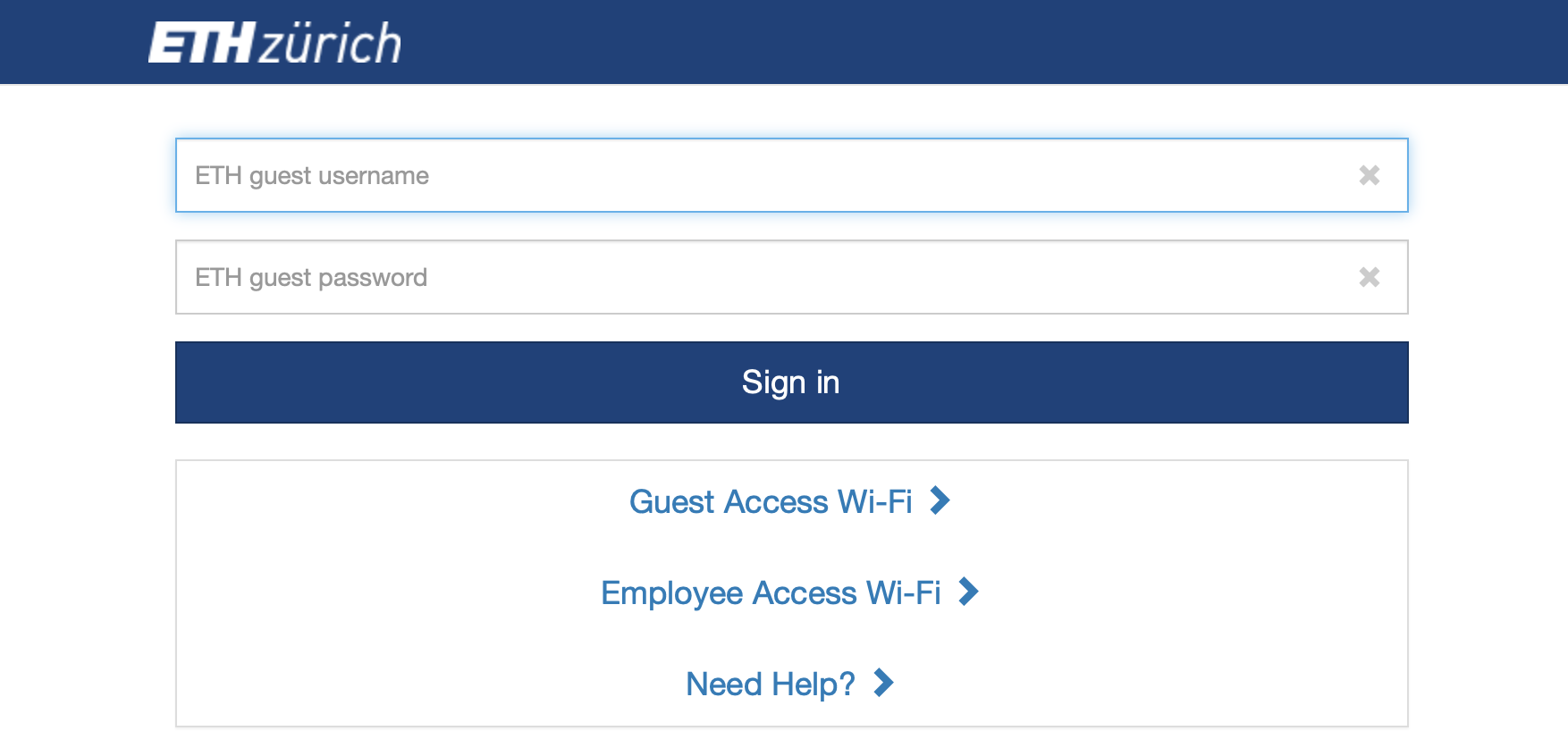Viewport: 1568px width, 756px height.
Task: Click the bold 'ETH' logo lettering
Action: [202, 43]
